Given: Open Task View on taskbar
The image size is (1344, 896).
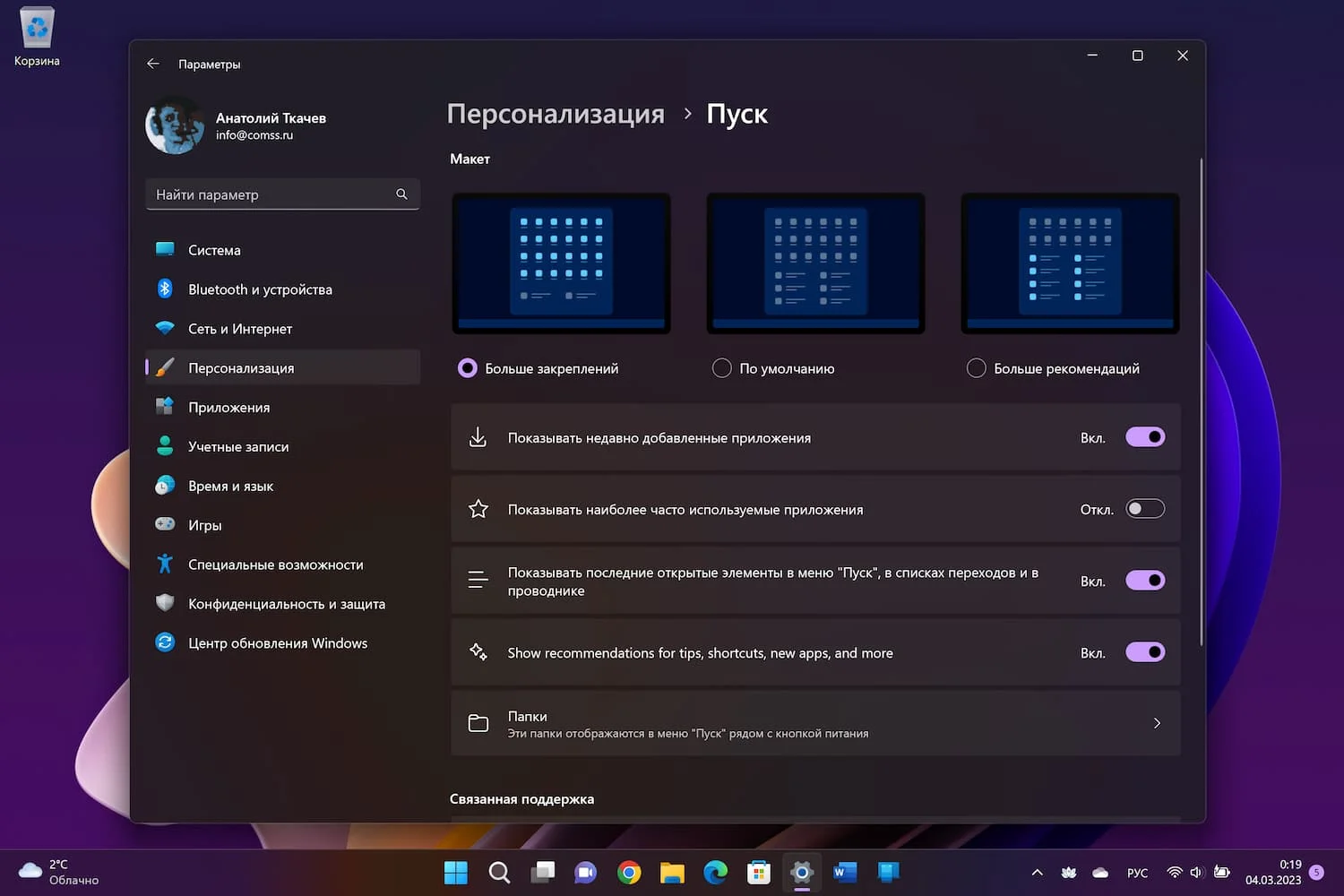Looking at the screenshot, I should click(x=542, y=872).
